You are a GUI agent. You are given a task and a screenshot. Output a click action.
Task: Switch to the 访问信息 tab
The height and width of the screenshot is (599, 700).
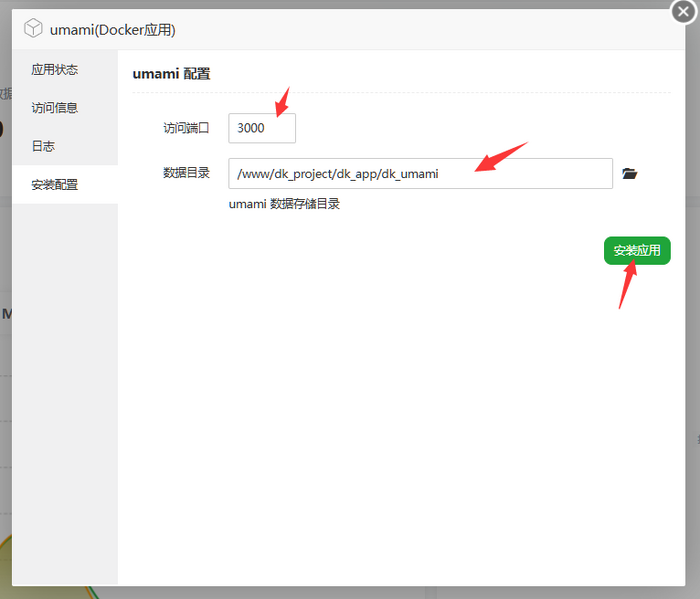coord(55,108)
